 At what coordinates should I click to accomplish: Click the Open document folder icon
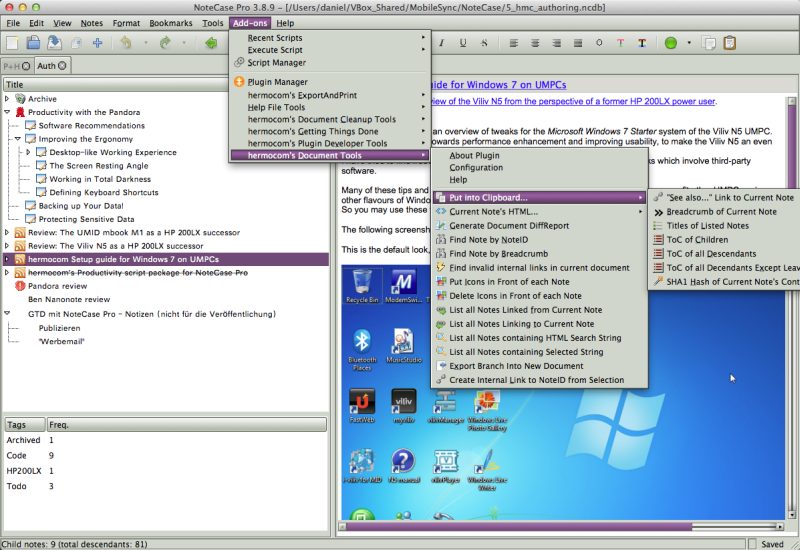pyautogui.click(x=33, y=43)
